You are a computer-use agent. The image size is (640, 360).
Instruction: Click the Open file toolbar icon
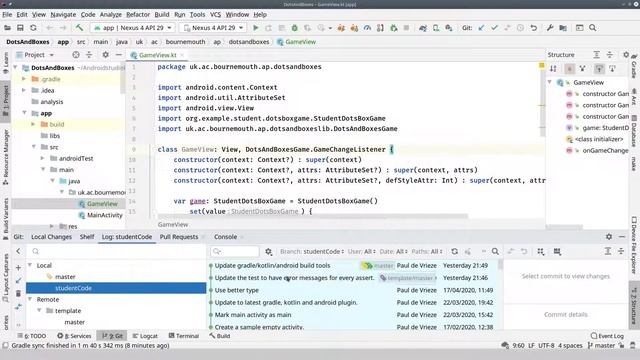pos(7,28)
